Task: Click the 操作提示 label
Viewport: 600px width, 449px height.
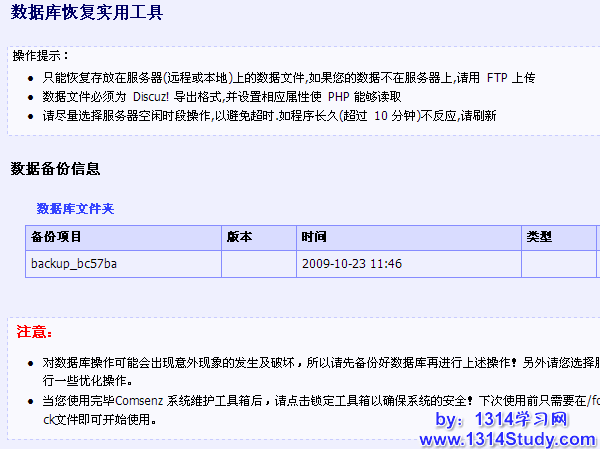Action: tap(41, 56)
